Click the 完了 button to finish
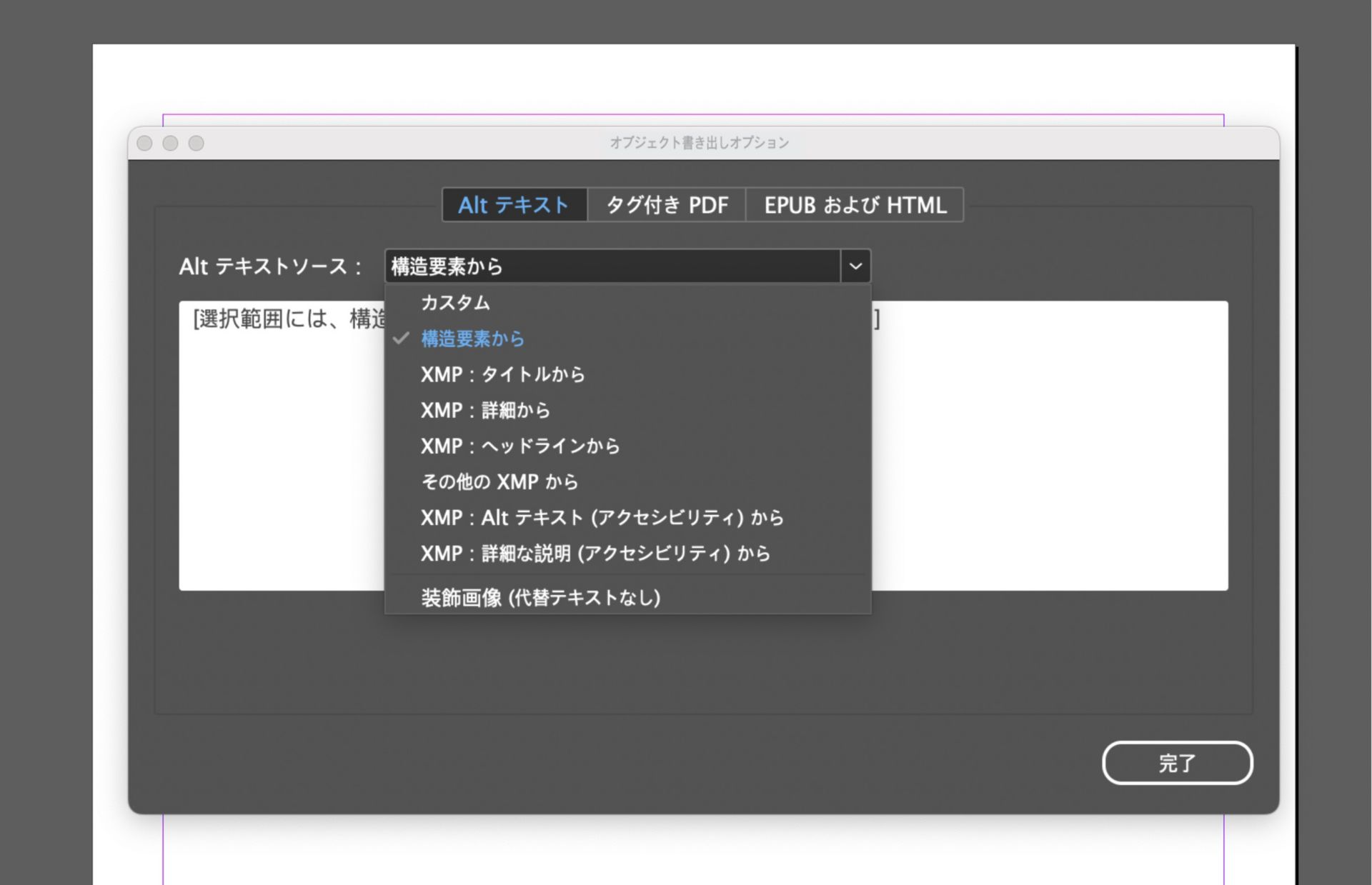The height and width of the screenshot is (885, 1372). (x=1177, y=763)
